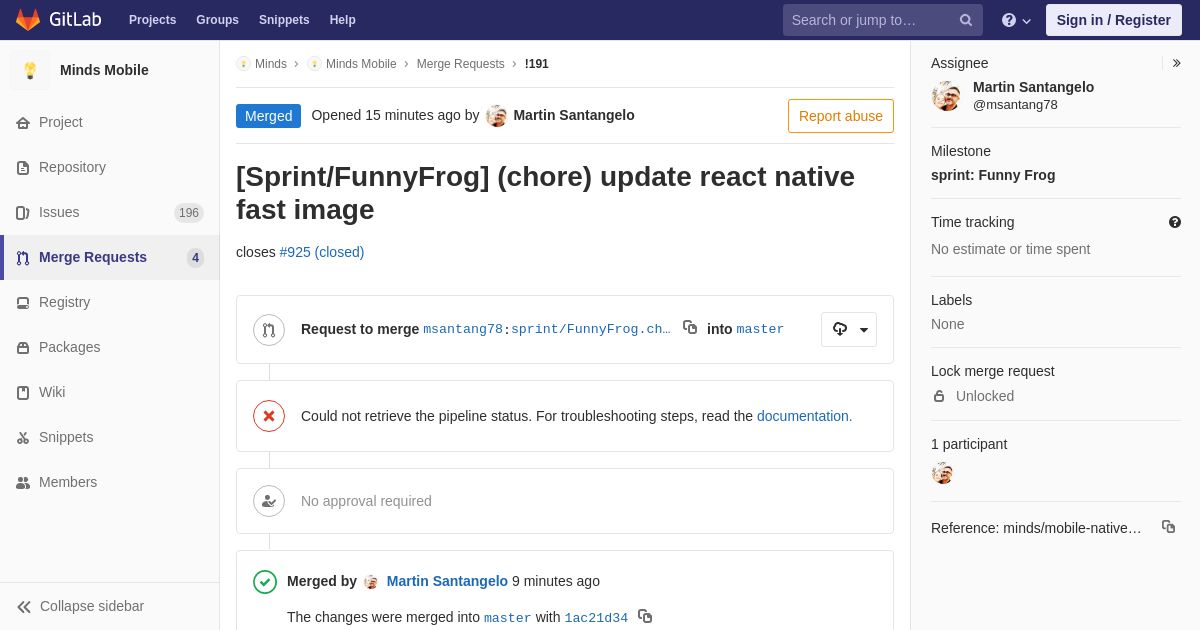The height and width of the screenshot is (630, 1200).
Task: Click the author avatar beside Opened by
Action: click(x=496, y=116)
